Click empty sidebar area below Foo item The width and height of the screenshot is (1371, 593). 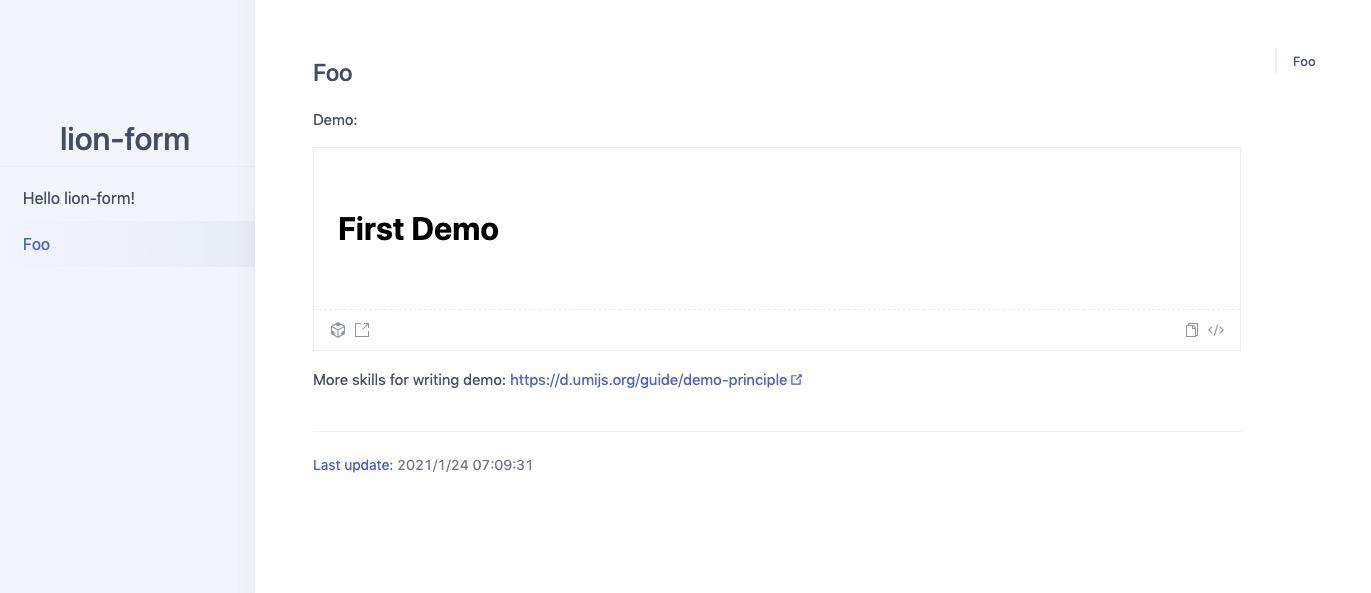(x=127, y=430)
